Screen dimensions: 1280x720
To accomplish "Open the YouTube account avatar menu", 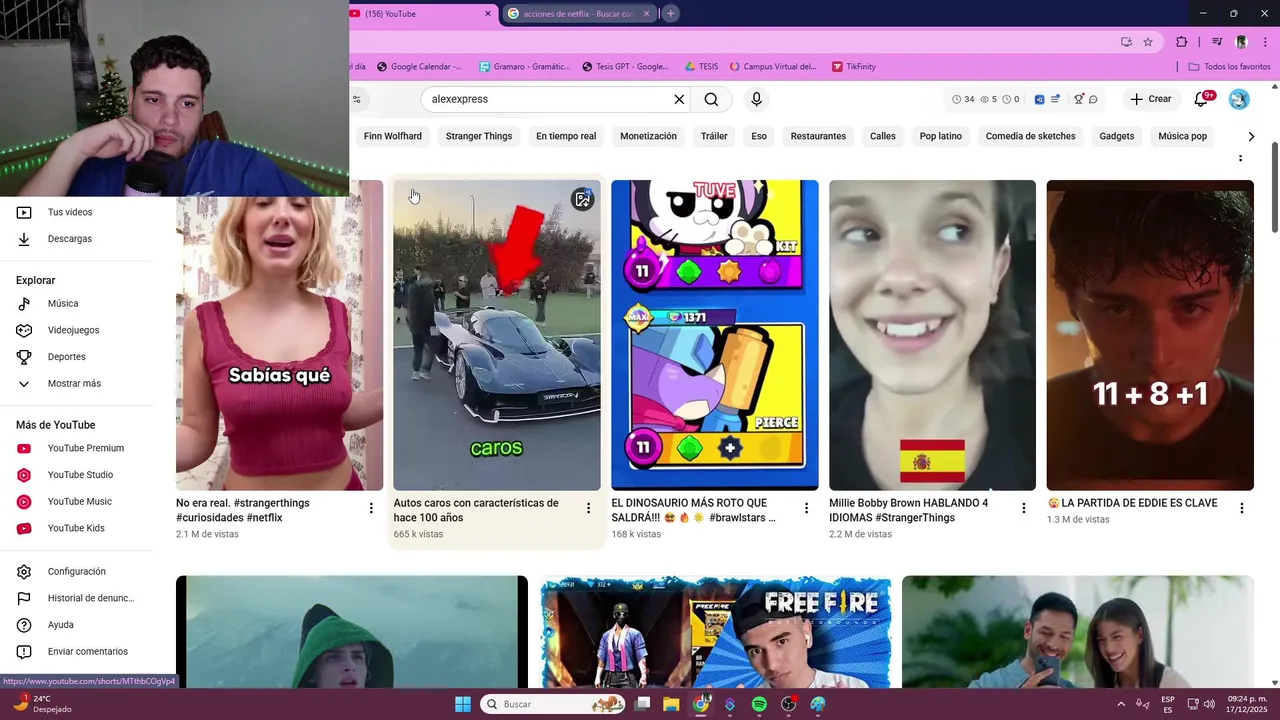I will pos(1239,99).
